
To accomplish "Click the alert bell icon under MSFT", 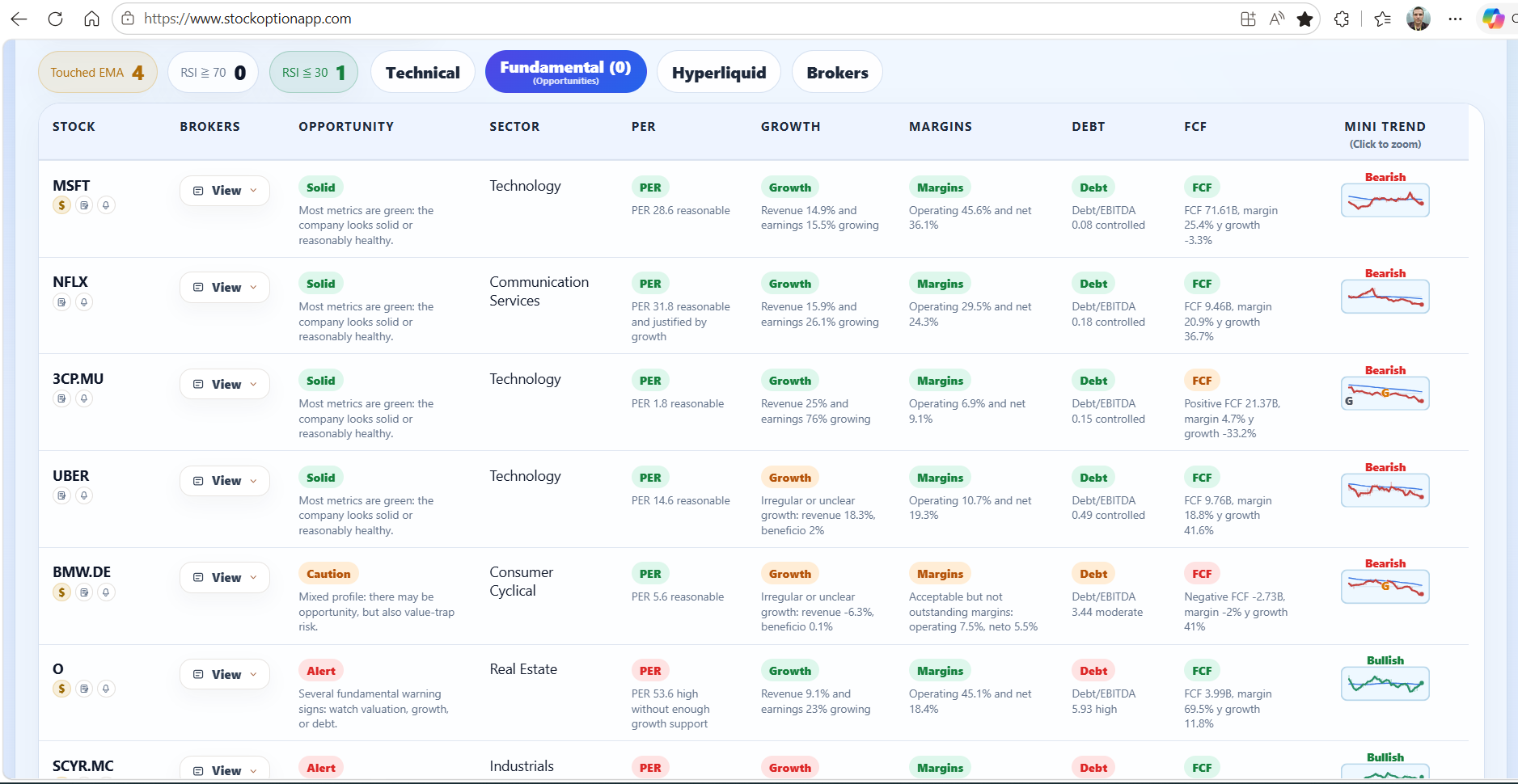I will click(106, 205).
